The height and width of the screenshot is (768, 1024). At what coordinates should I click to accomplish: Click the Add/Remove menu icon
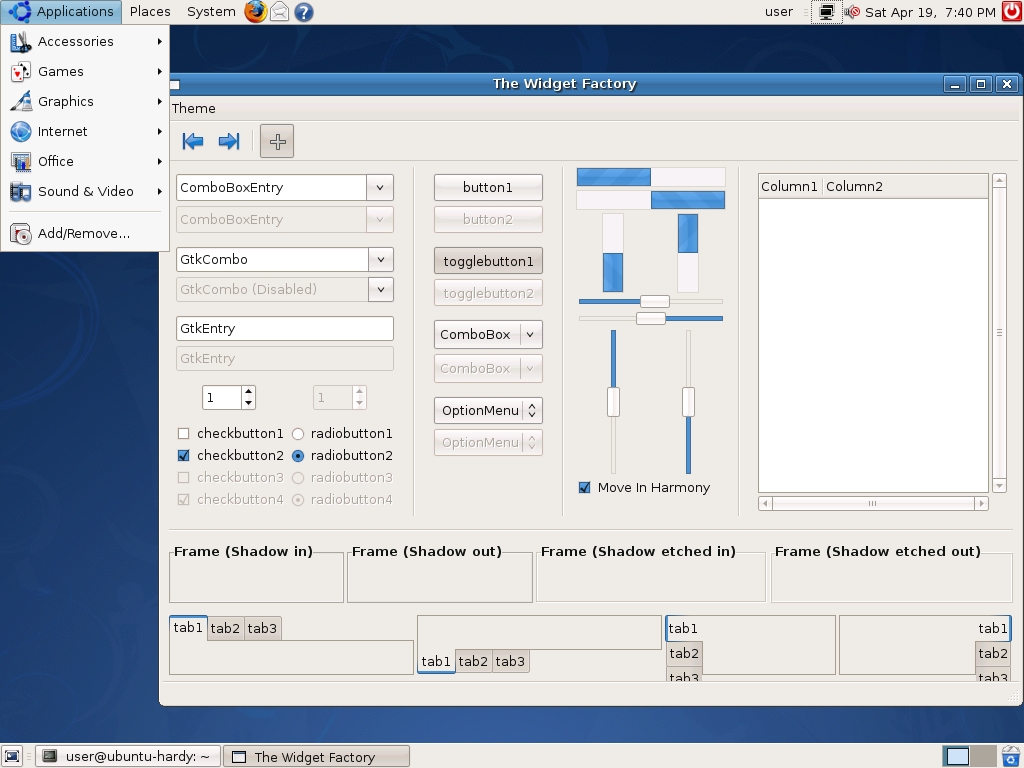21,234
